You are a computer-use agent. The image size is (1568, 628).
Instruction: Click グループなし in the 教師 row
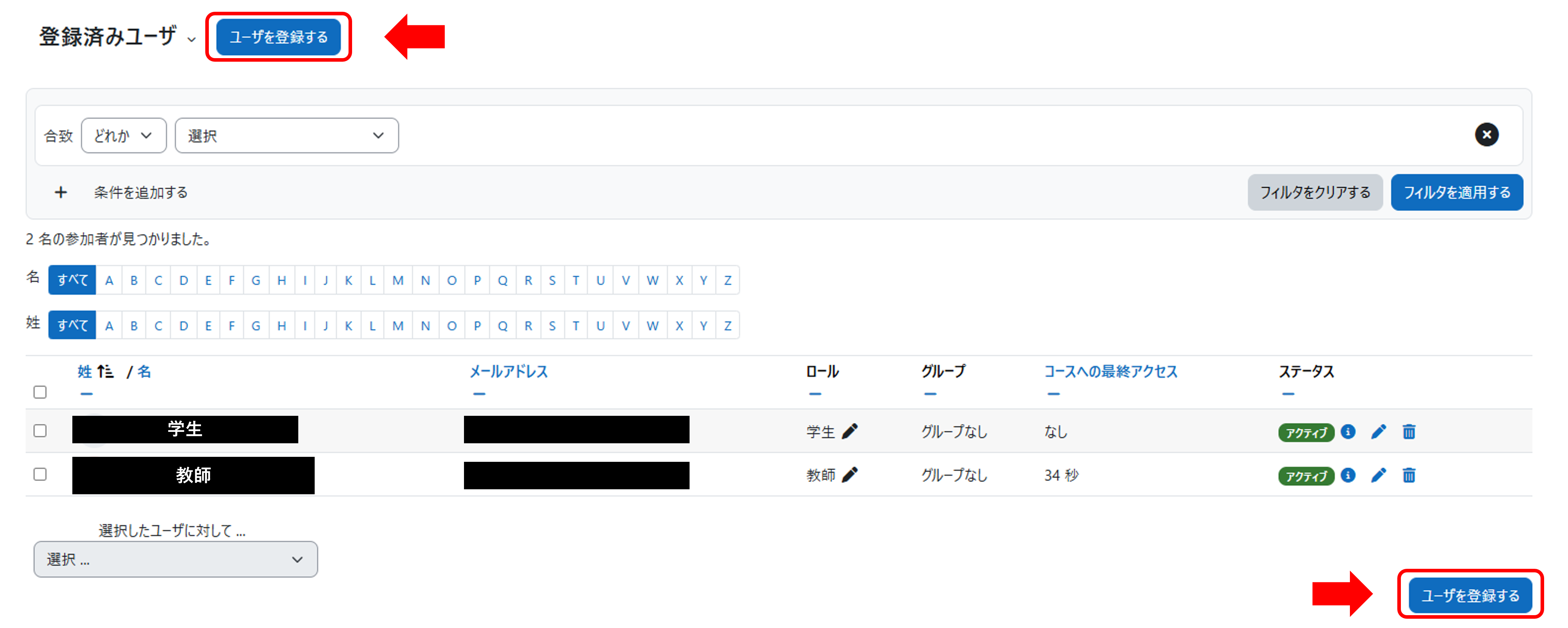954,475
